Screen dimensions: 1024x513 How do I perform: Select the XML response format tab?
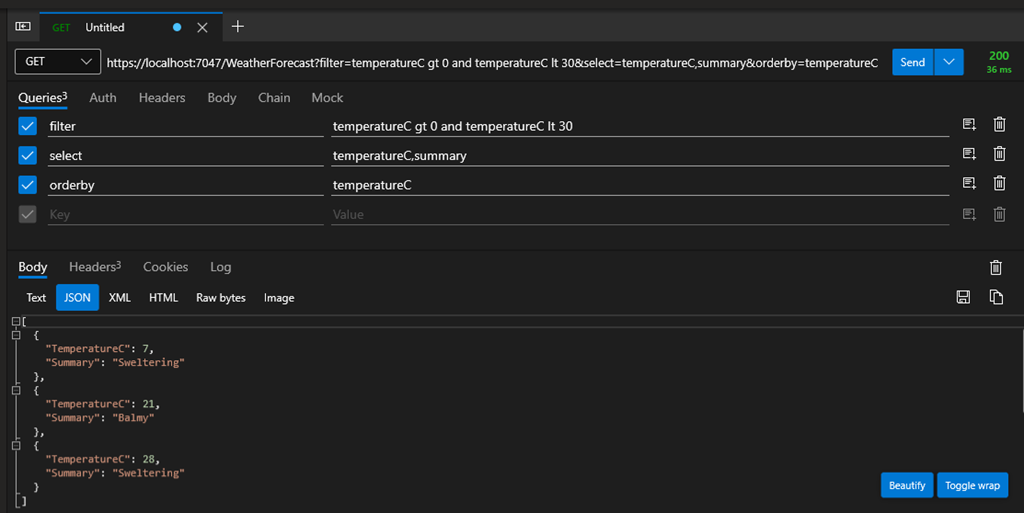119,297
